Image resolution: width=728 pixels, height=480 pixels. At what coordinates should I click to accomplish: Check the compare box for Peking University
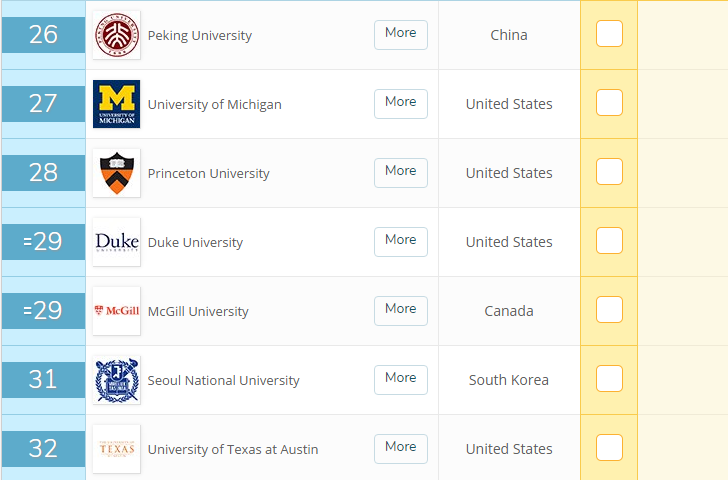pyautogui.click(x=609, y=34)
